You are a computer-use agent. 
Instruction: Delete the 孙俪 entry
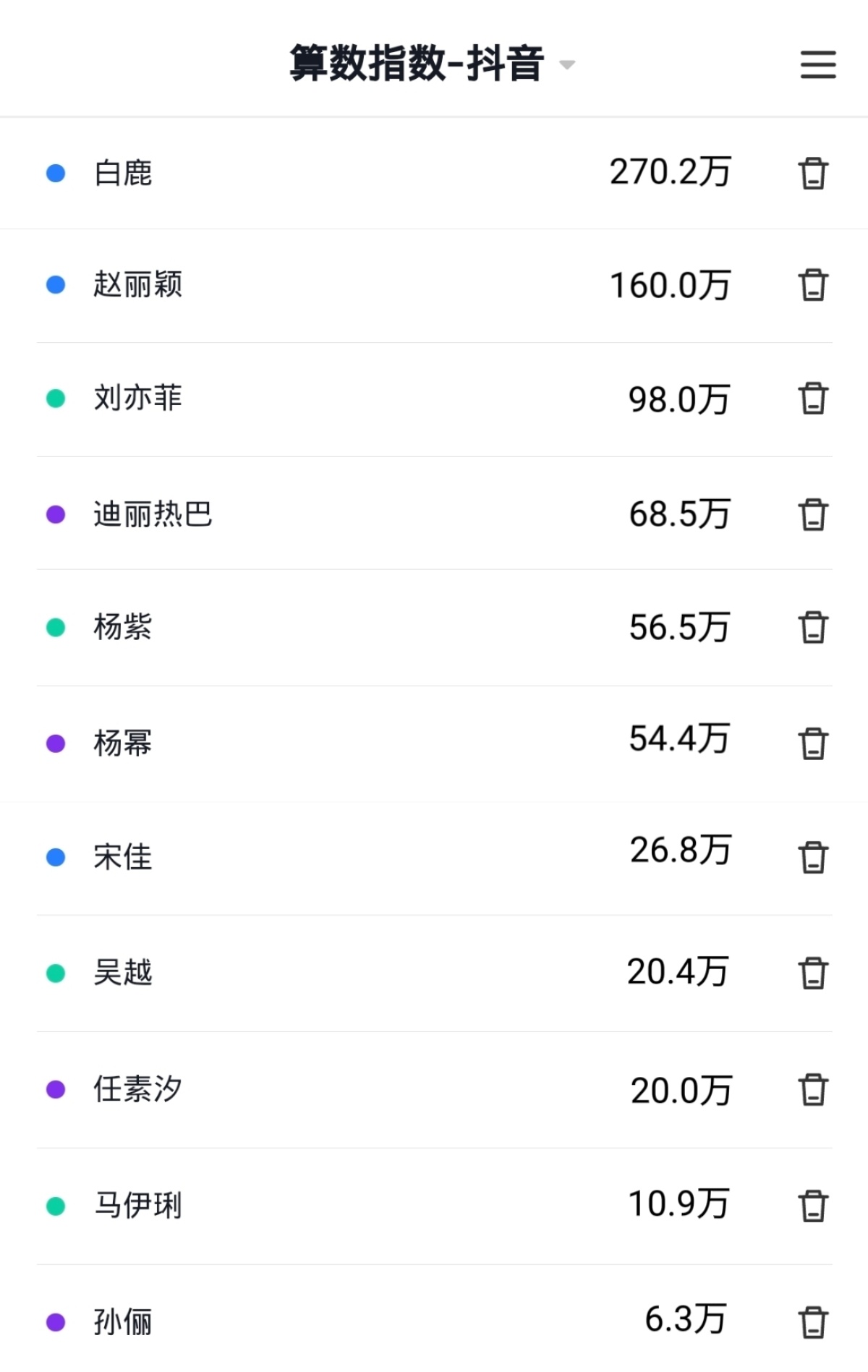coord(813,1323)
